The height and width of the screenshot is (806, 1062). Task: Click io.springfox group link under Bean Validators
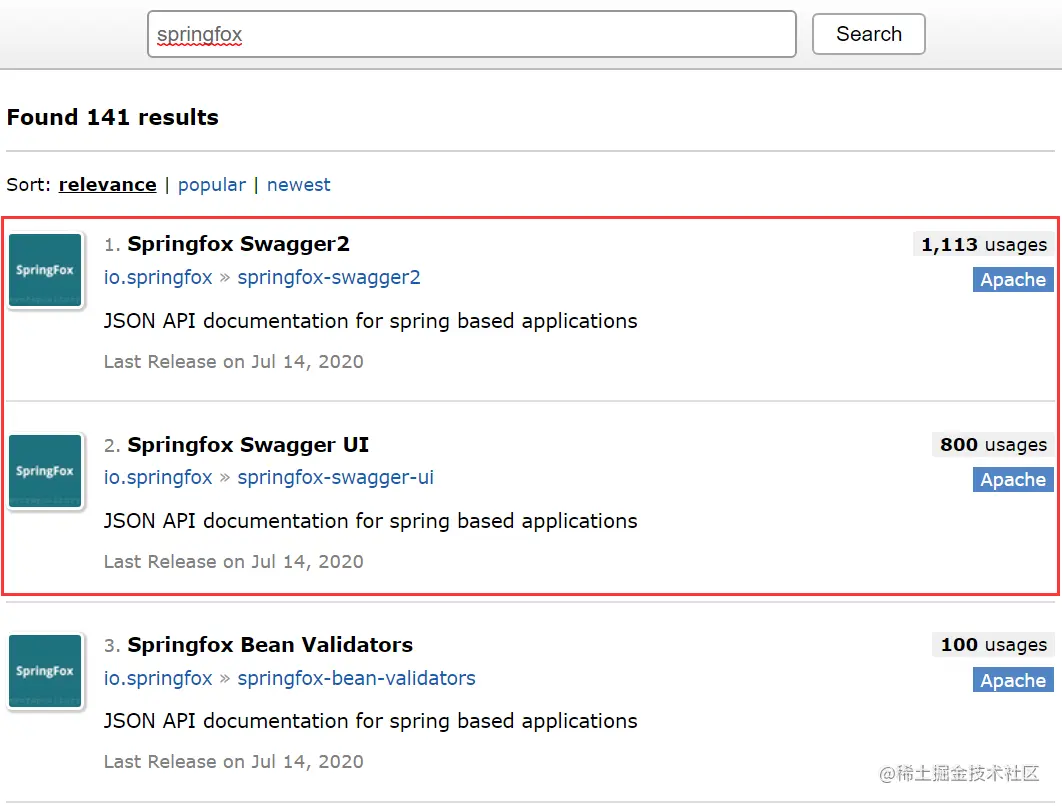[158, 678]
